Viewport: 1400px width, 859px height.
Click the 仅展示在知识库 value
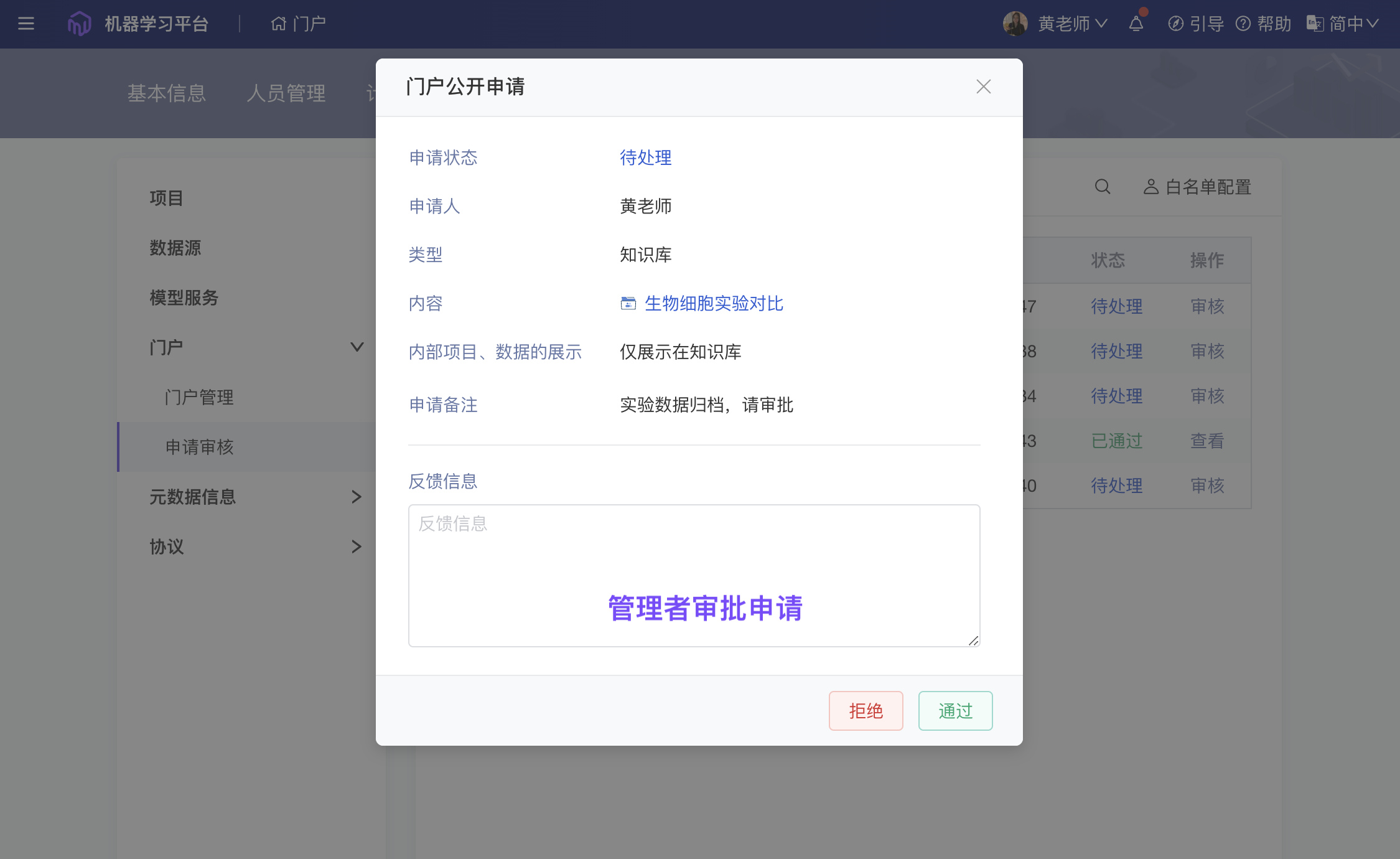point(681,352)
